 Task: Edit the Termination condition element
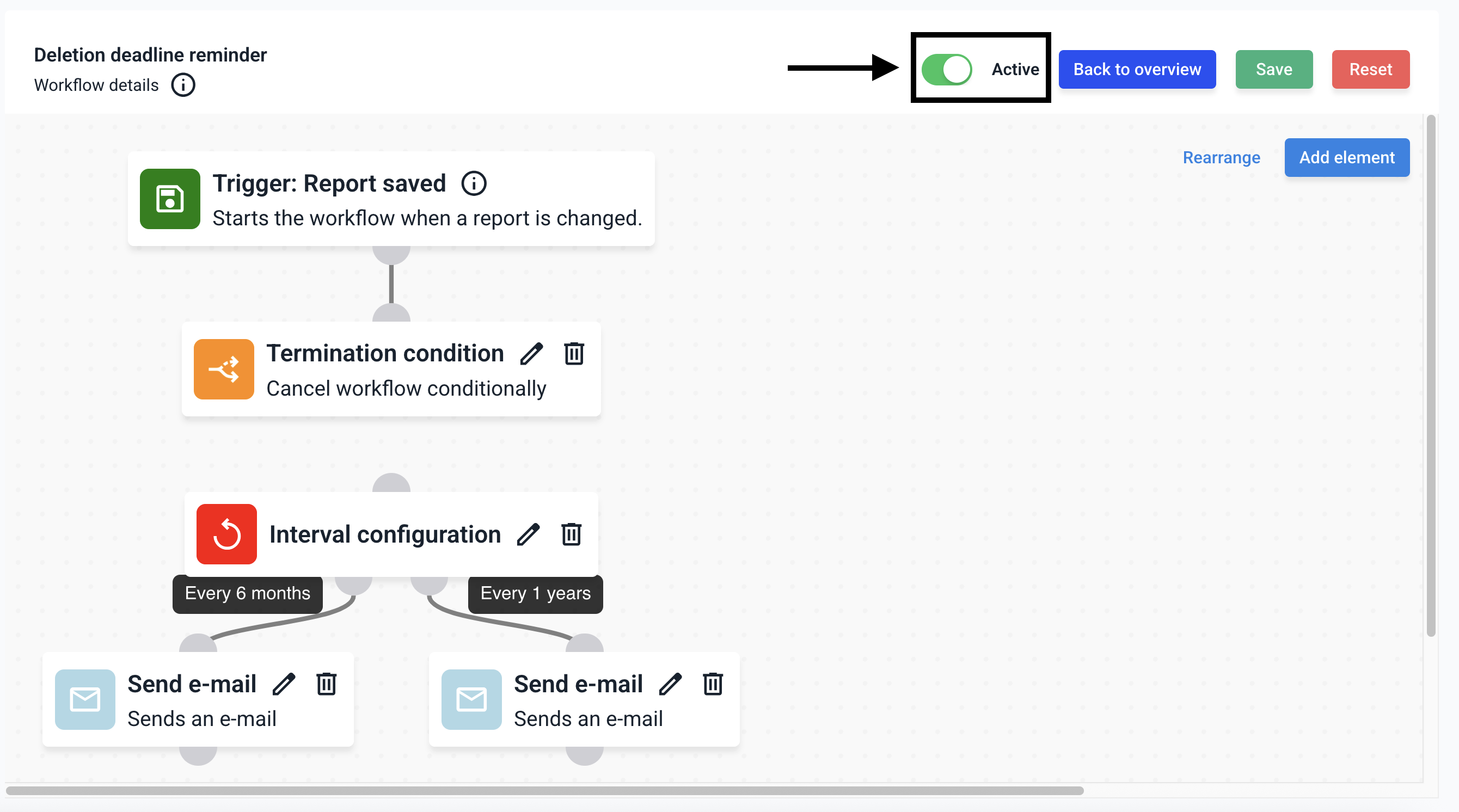click(x=531, y=354)
